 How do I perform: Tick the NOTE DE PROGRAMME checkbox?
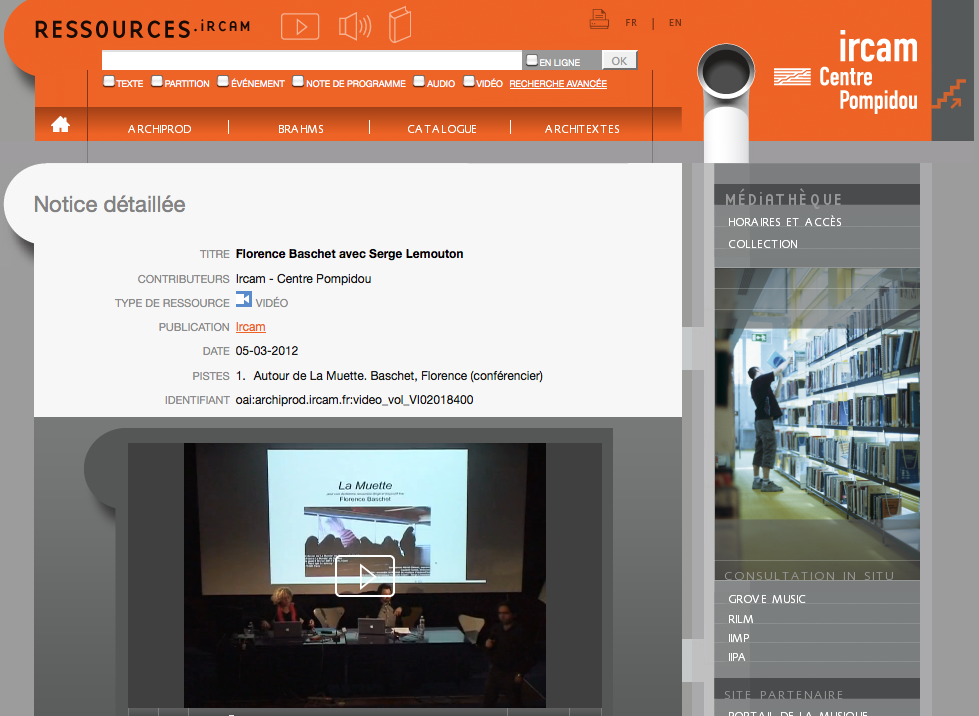298,81
